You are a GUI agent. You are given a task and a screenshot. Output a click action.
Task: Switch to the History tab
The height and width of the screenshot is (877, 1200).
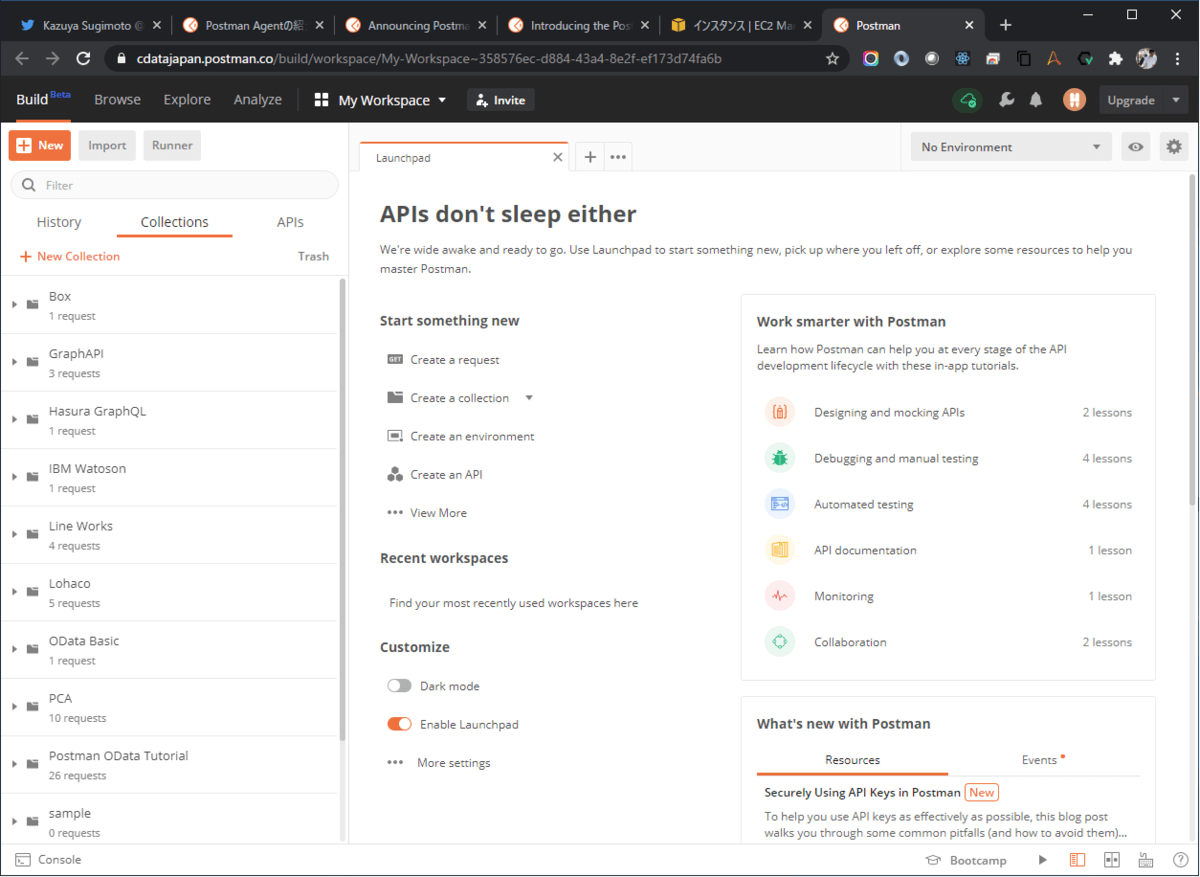[59, 222]
